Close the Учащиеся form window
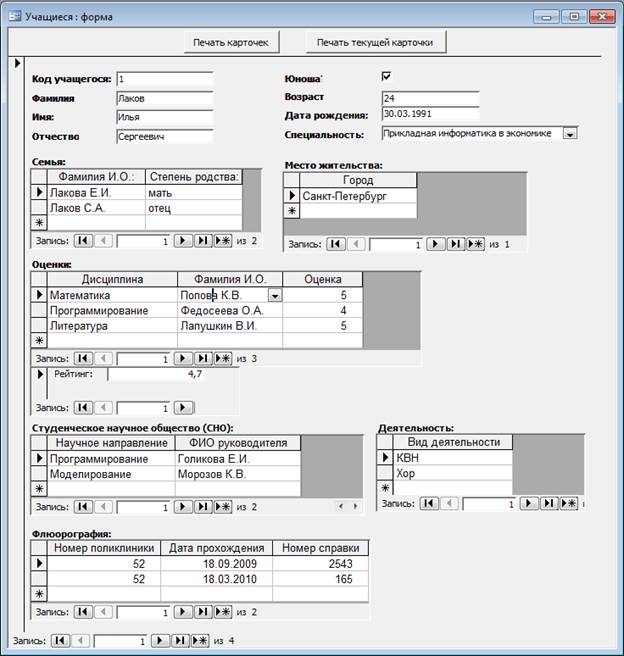624x656 pixels. pyautogui.click(x=602, y=17)
